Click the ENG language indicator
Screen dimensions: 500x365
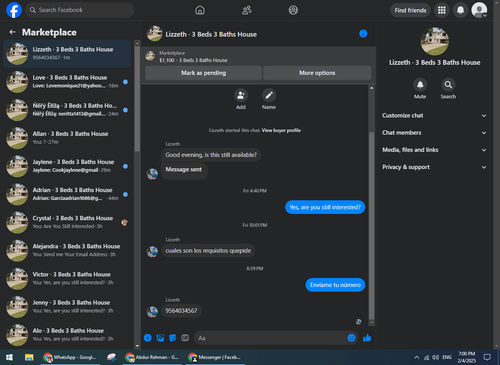(447, 357)
